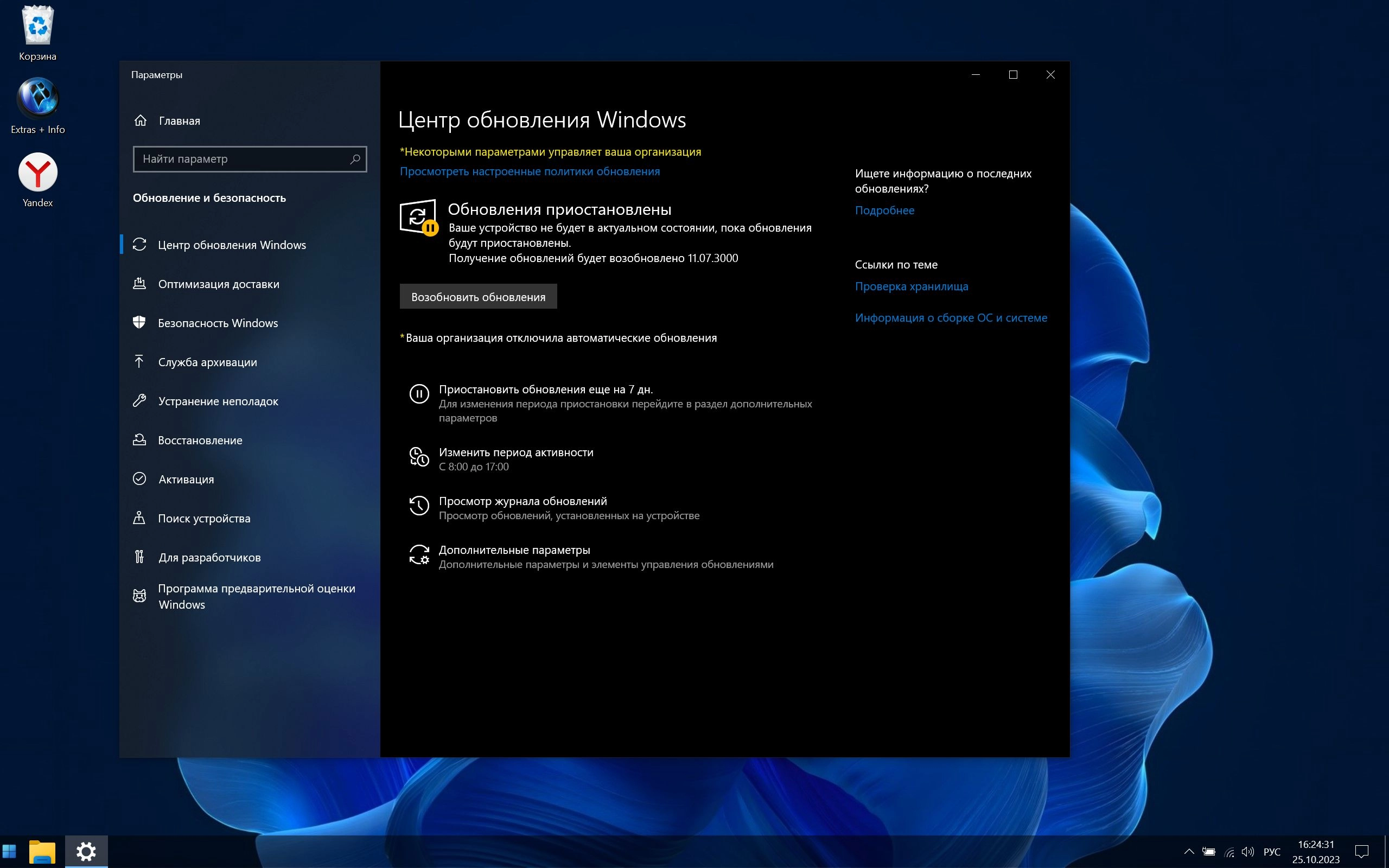Click the Windows Security shield icon

tap(139, 323)
